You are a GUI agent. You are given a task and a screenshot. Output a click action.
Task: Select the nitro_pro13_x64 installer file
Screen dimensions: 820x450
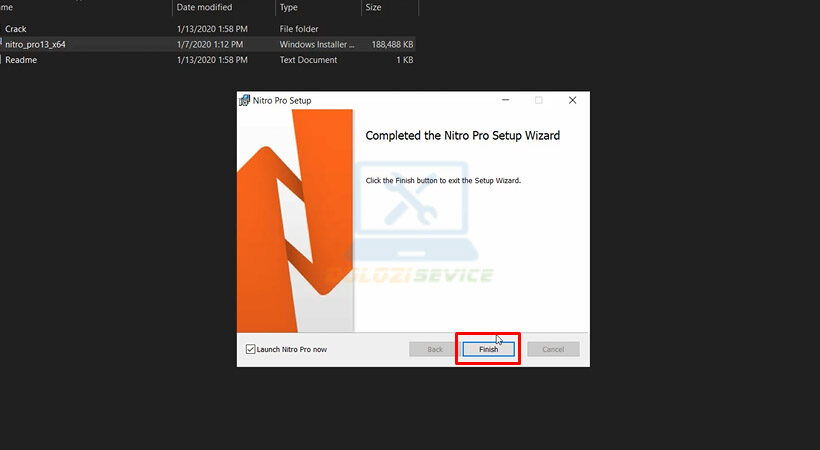pyautogui.click(x=35, y=44)
